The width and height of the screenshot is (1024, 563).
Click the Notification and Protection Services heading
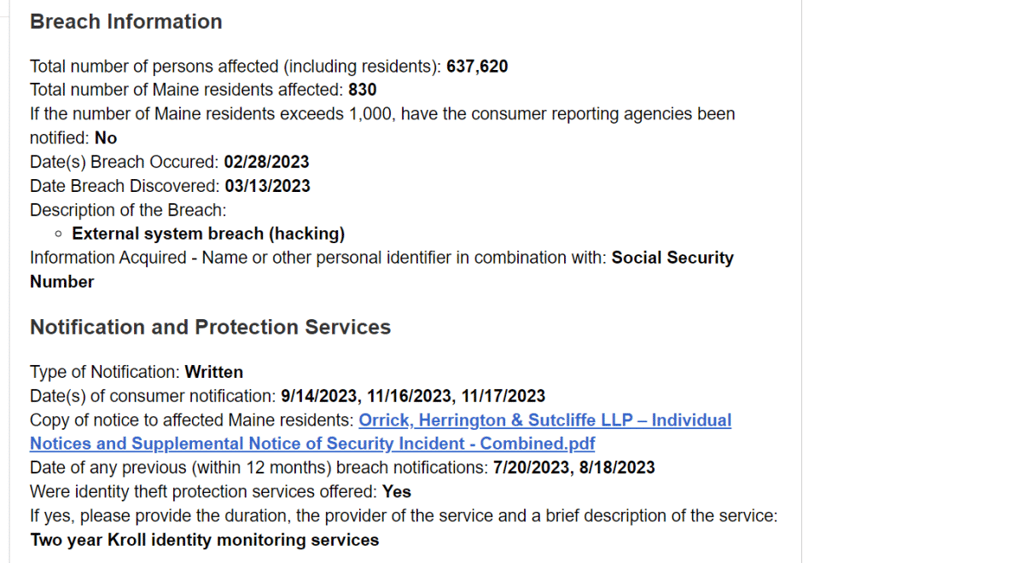210,327
